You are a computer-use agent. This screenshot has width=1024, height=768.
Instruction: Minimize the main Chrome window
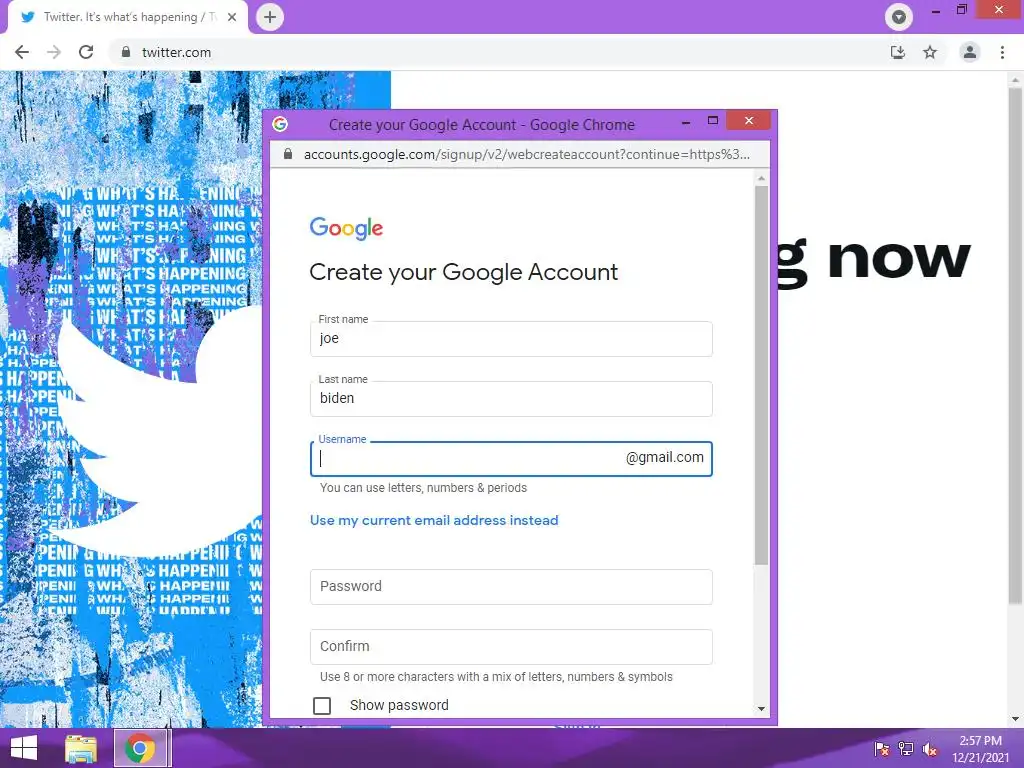pyautogui.click(x=935, y=10)
